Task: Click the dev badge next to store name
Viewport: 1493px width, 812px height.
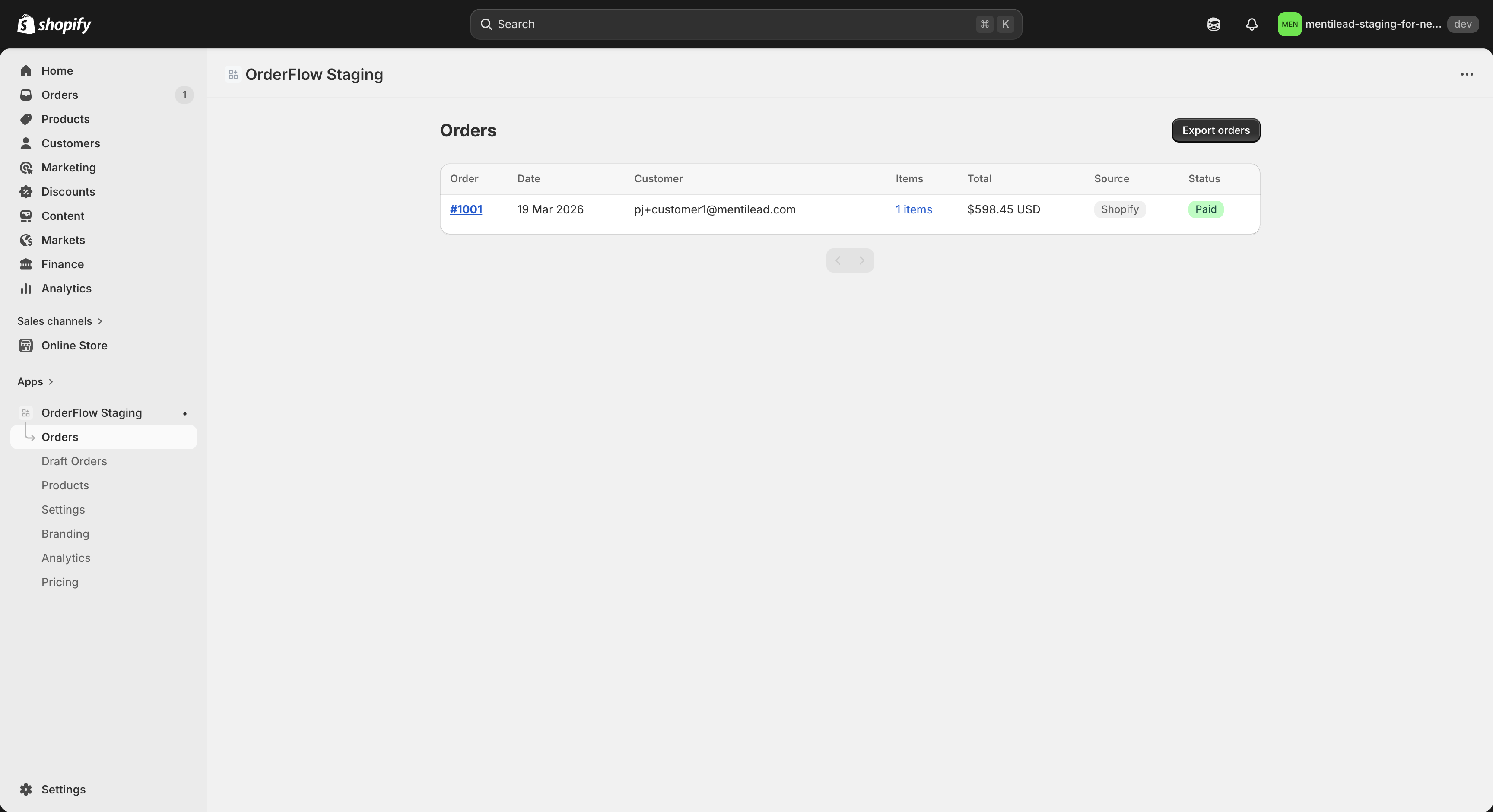Action: [1463, 24]
